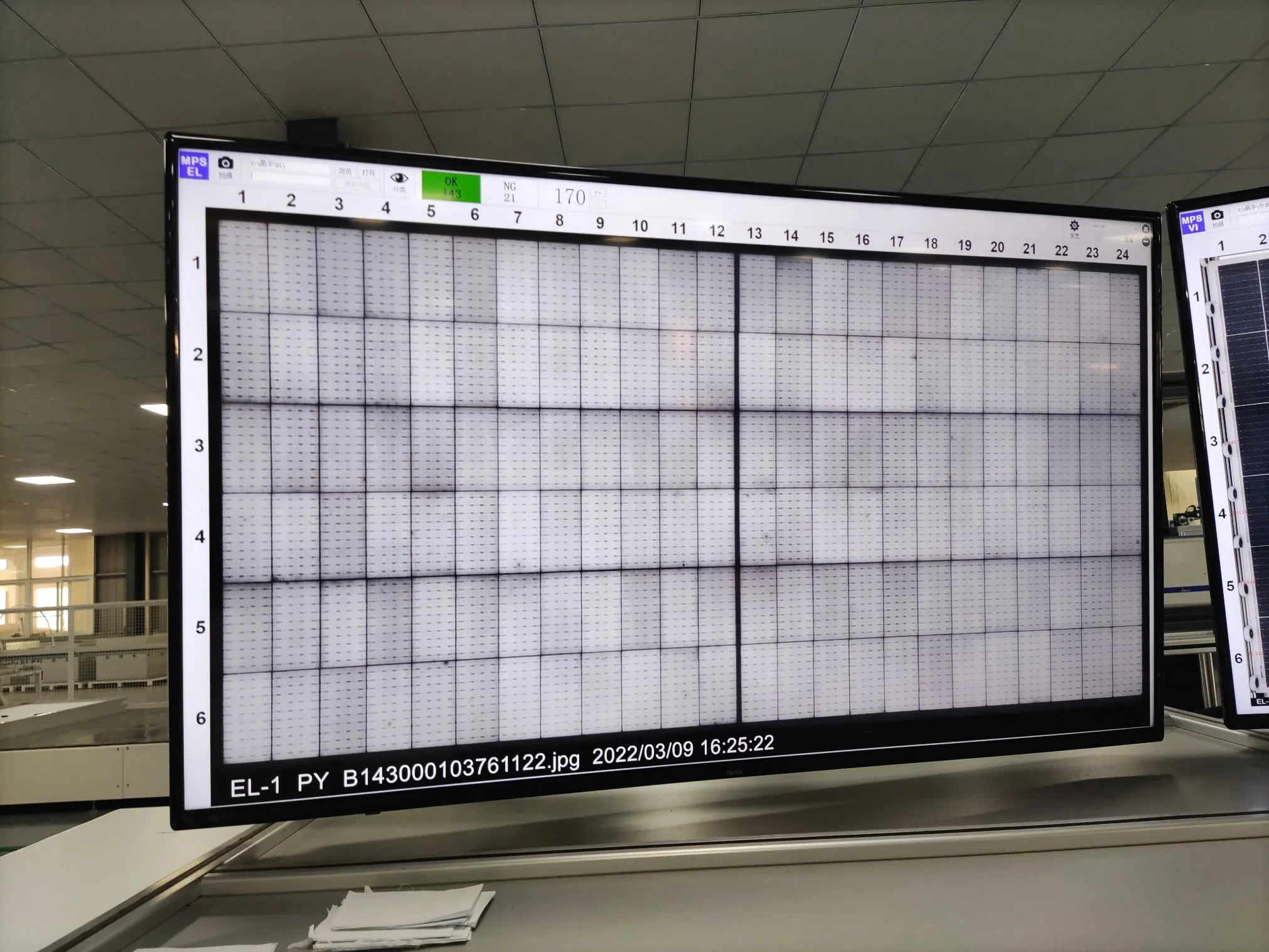Click the upper stepper arrow beside 170

597,193
